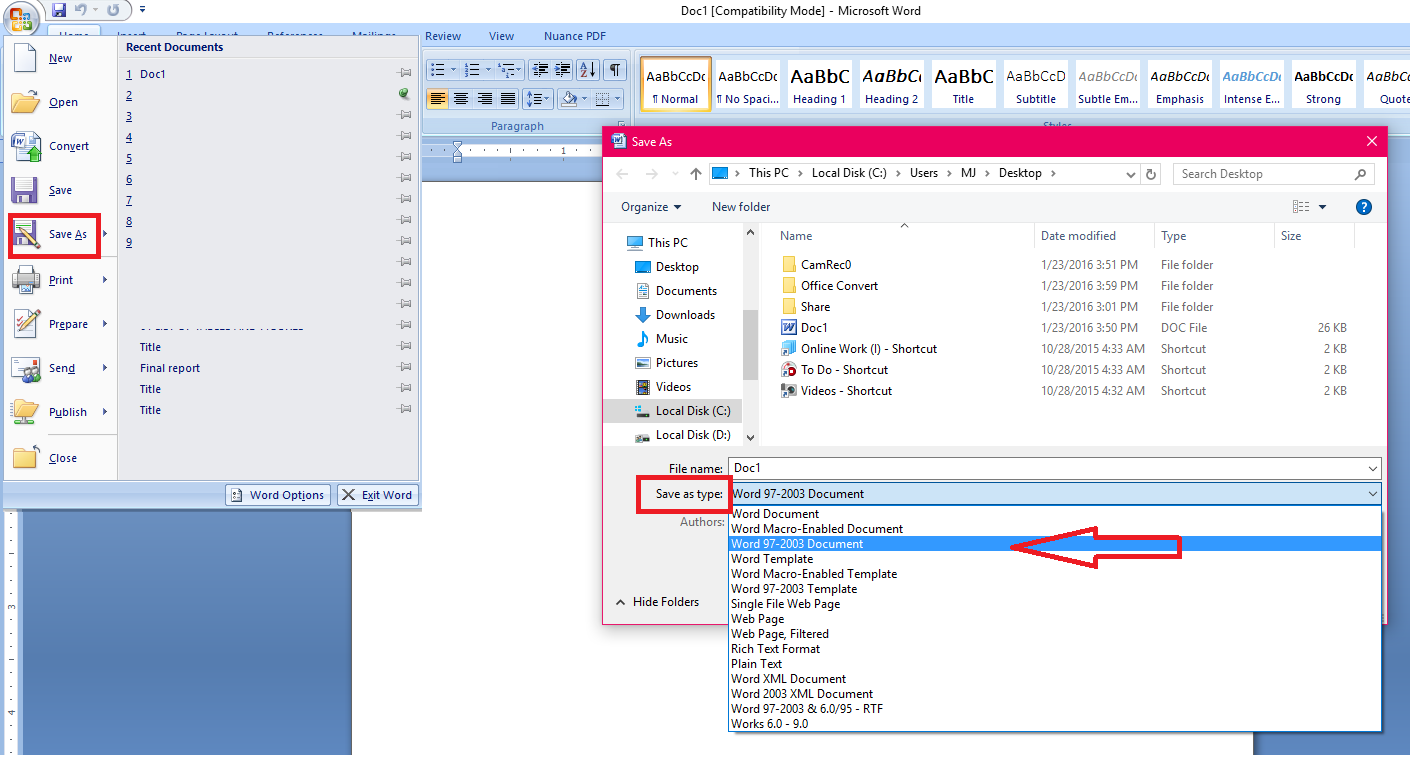Choose New in Office menu
This screenshot has height=762, width=1410.
click(60, 58)
